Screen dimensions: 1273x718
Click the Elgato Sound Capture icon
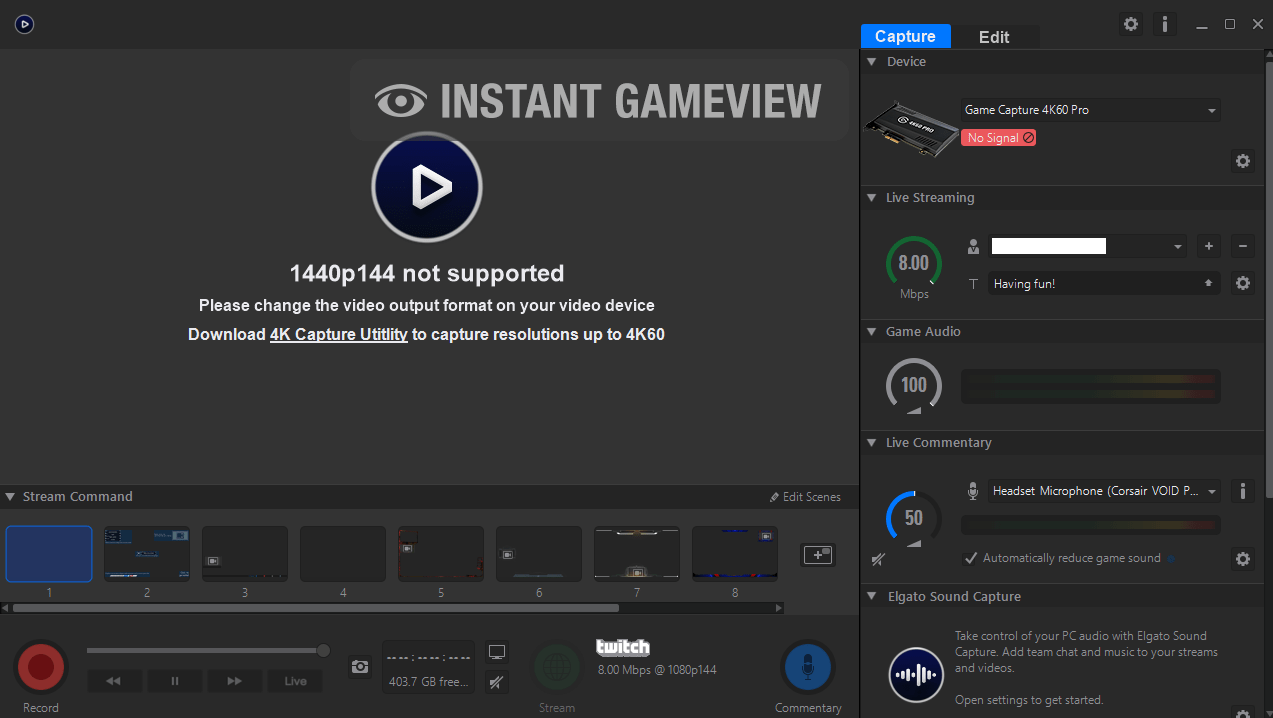(x=915, y=675)
